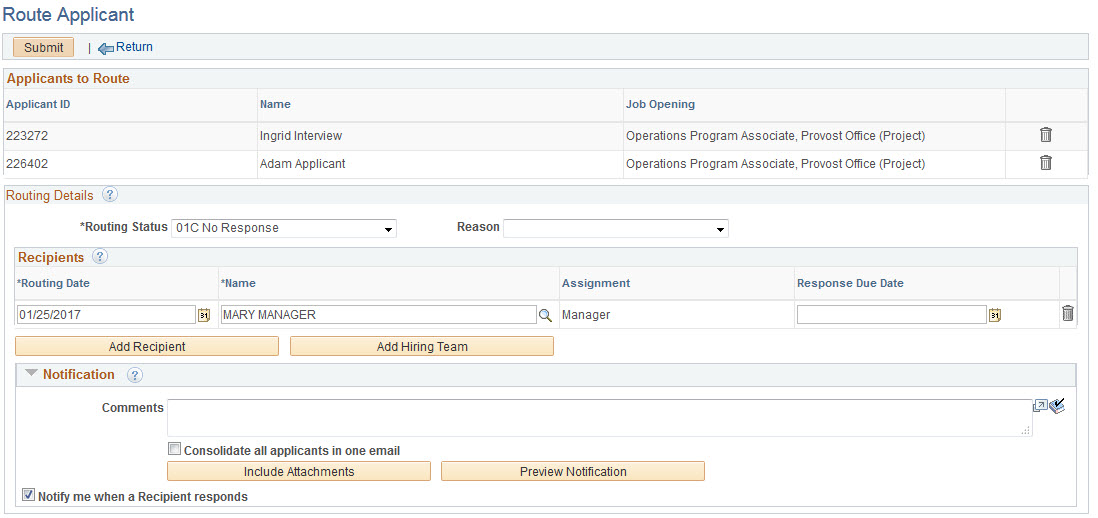
Task: Run spell check on Comments
Action: [x=1057, y=405]
